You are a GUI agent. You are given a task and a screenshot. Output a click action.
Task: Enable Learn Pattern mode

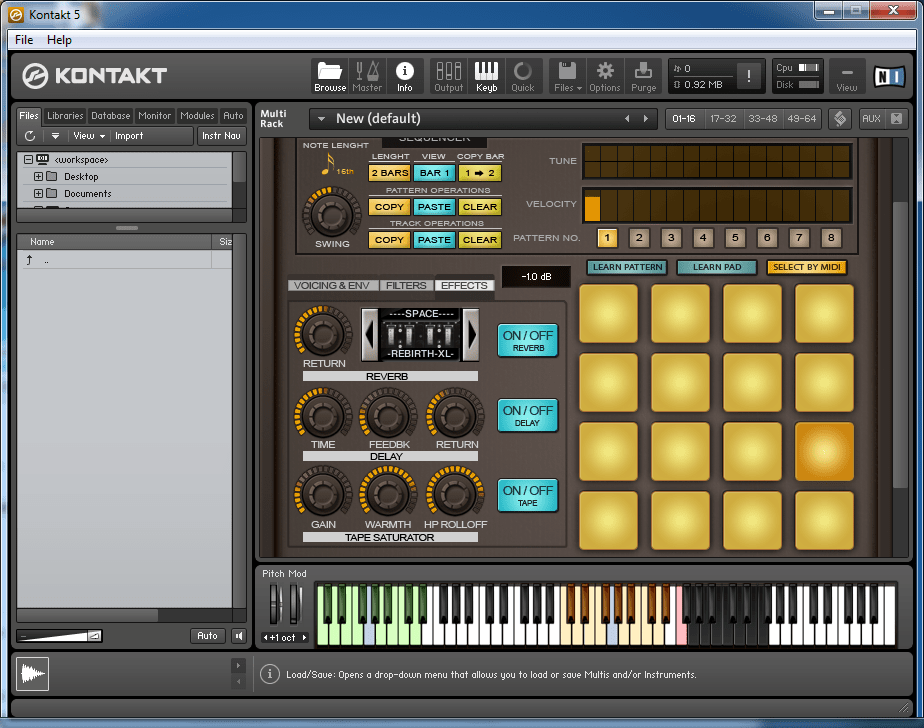627,267
